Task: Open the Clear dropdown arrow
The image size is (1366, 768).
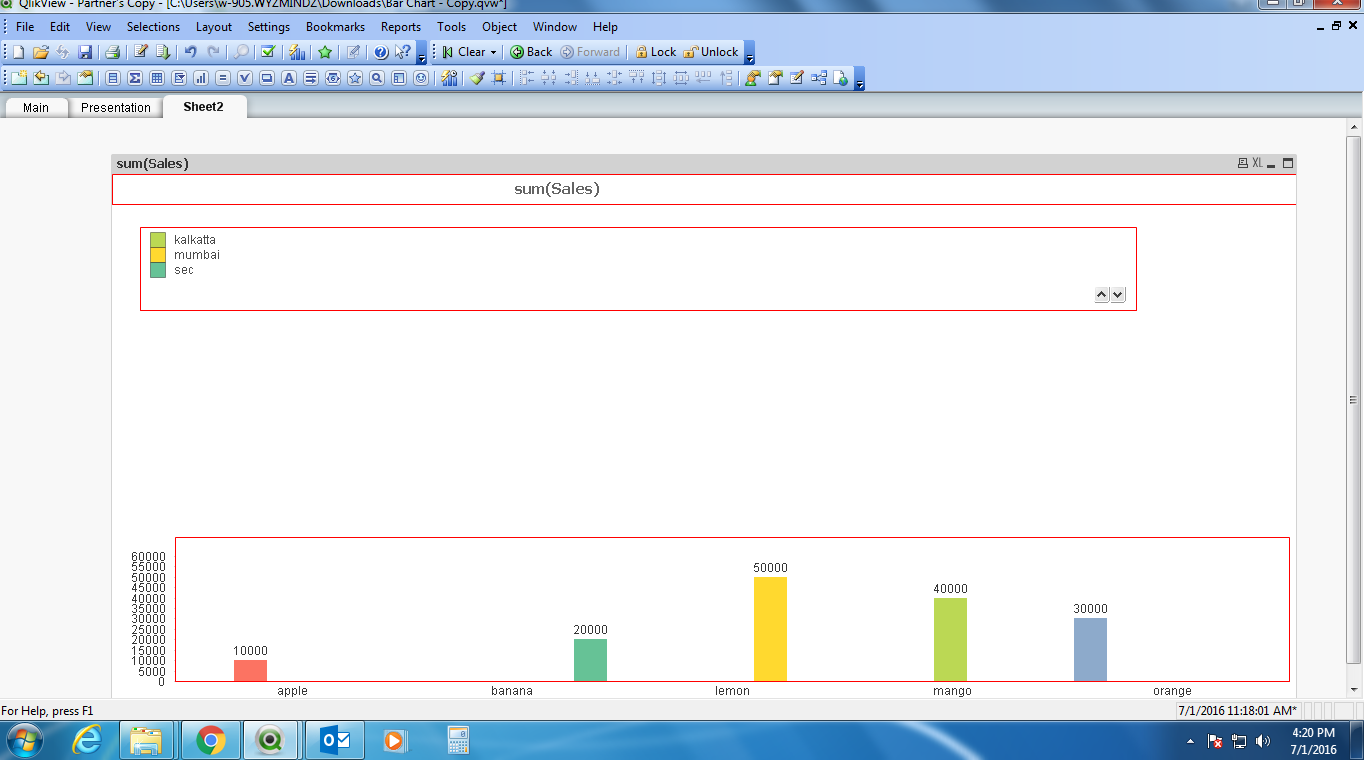Action: point(493,52)
